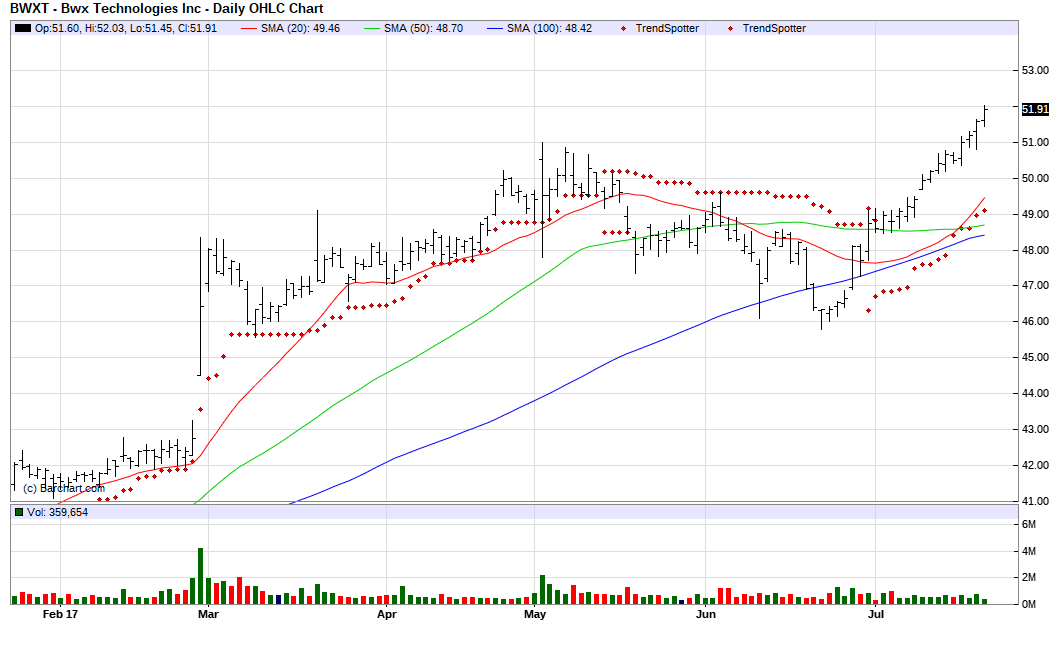Click the Mar date axis label

pos(208,614)
